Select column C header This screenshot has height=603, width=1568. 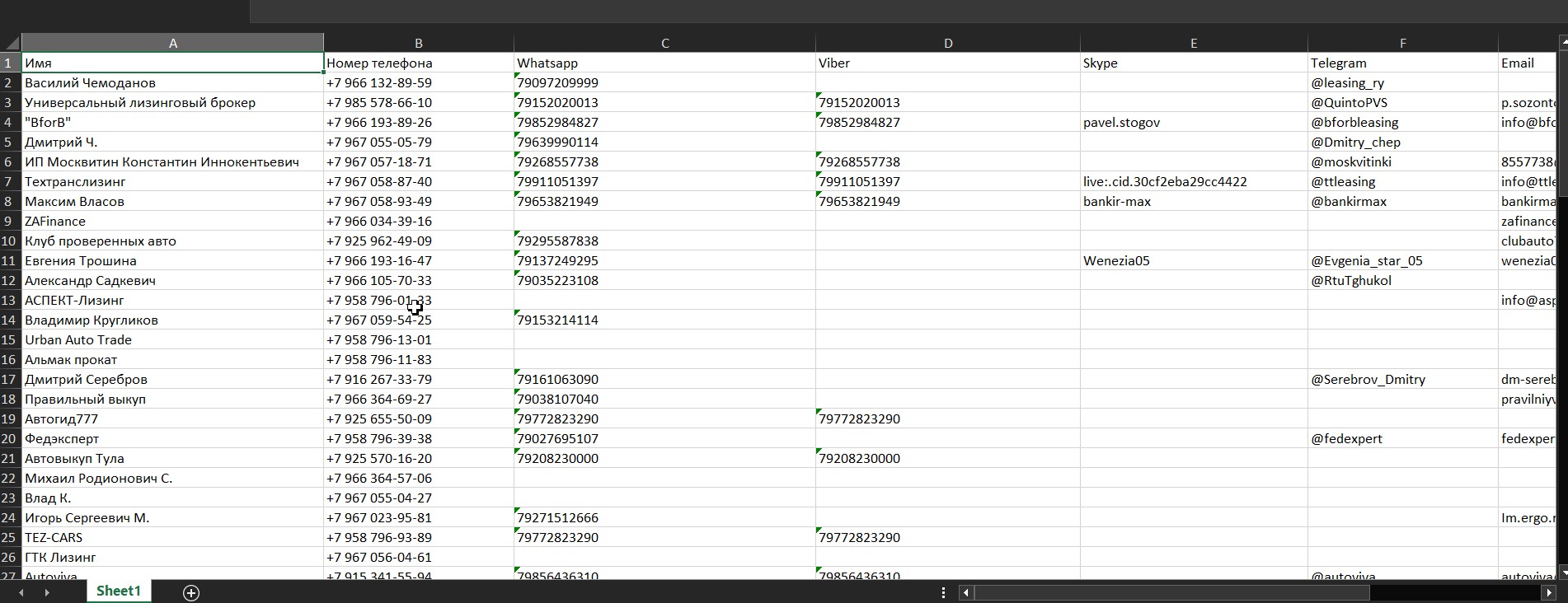[664, 43]
